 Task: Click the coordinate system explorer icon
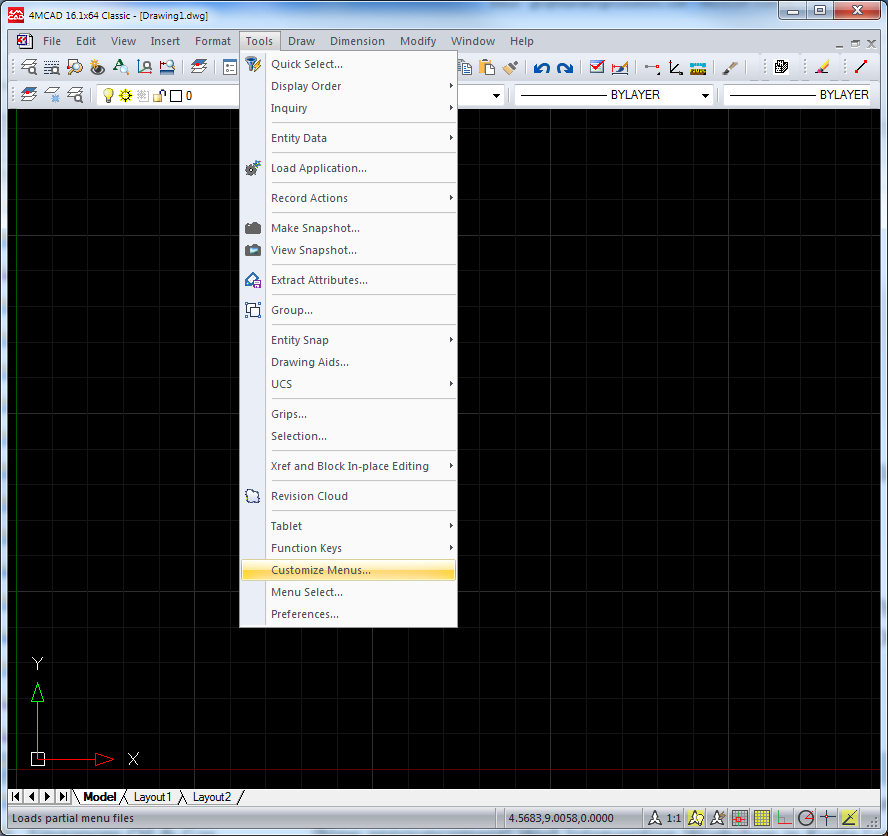(x=144, y=67)
